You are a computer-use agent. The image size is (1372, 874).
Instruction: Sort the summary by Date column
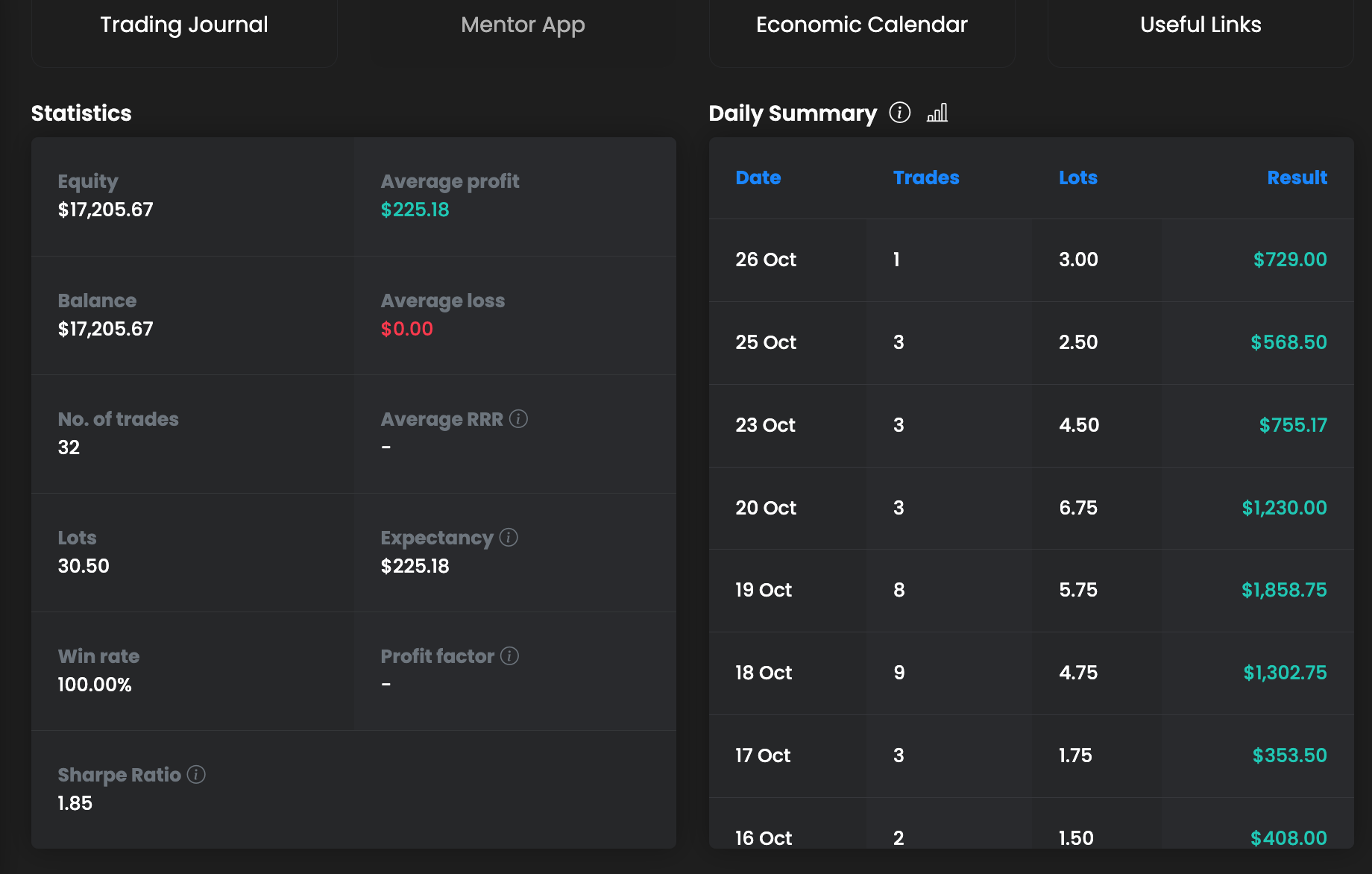(x=758, y=177)
